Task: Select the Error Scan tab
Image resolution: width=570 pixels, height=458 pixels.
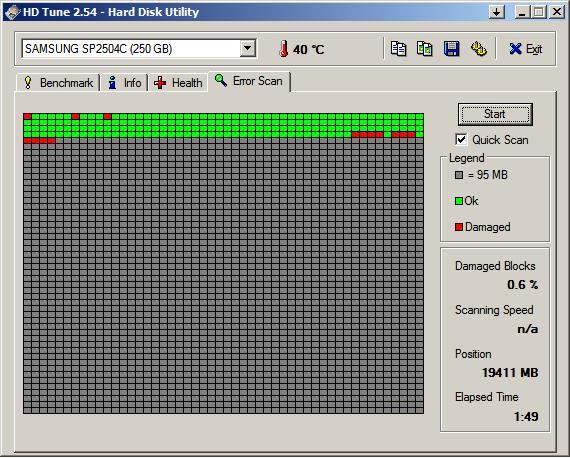Action: pyautogui.click(x=249, y=81)
